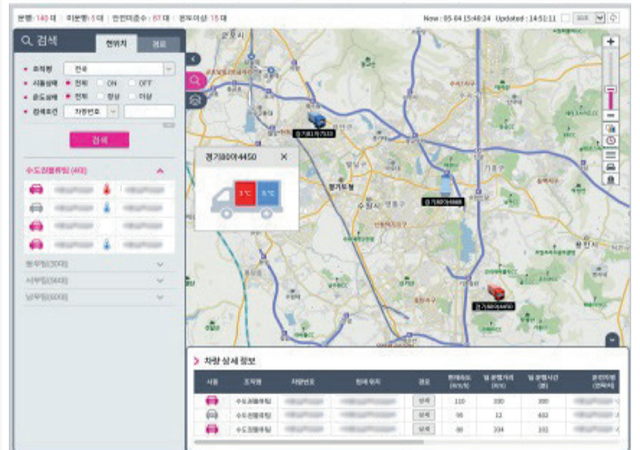Image resolution: width=640 pixels, height=450 pixels.
Task: Click the map zoom-in plus button
Action: [x=610, y=42]
